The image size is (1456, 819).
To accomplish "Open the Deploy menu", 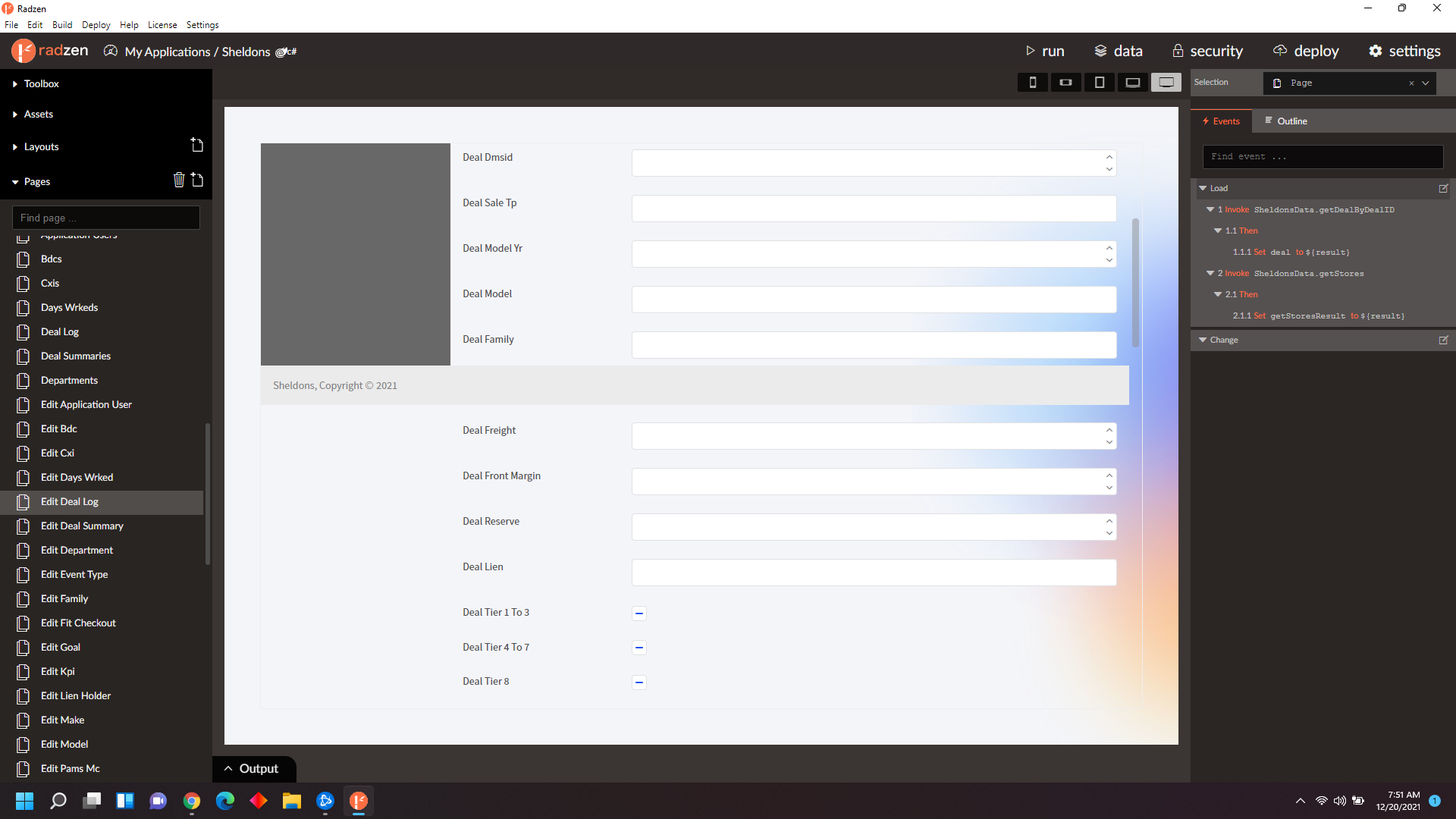I will [96, 25].
